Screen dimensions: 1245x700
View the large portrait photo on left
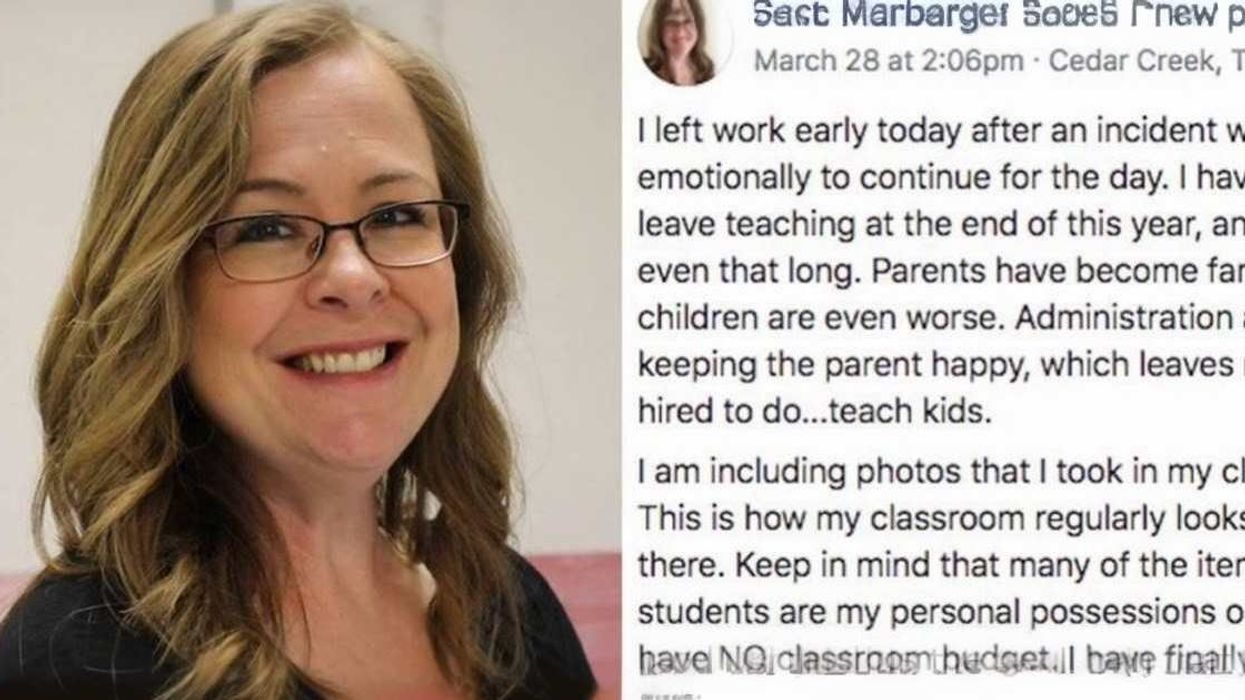pyautogui.click(x=310, y=350)
